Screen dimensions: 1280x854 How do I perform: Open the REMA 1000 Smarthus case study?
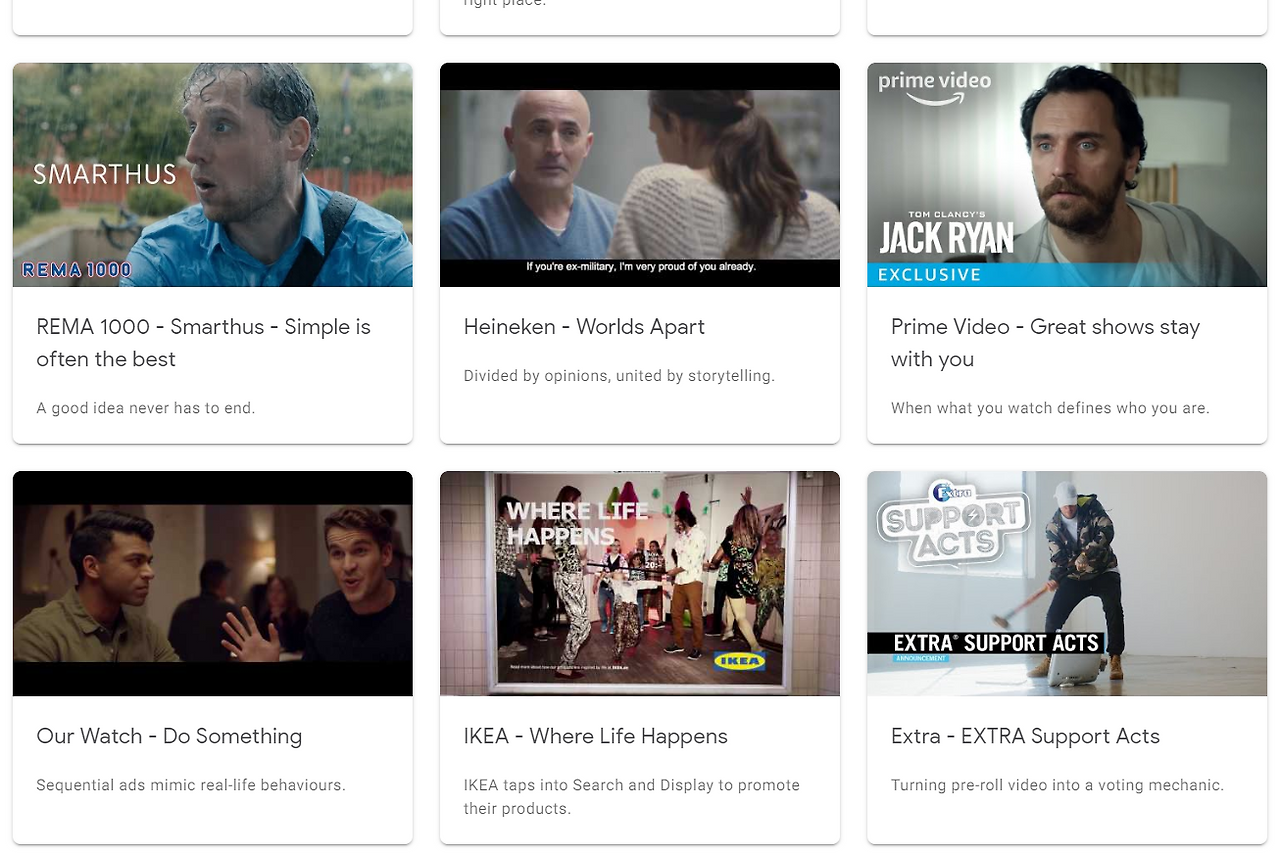tap(204, 343)
